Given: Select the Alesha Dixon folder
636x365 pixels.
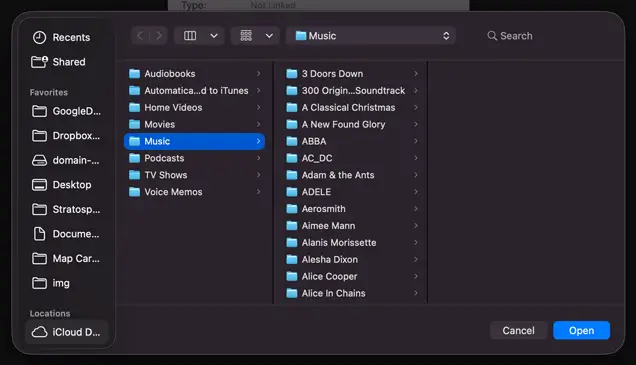Looking at the screenshot, I should click(x=352, y=260).
